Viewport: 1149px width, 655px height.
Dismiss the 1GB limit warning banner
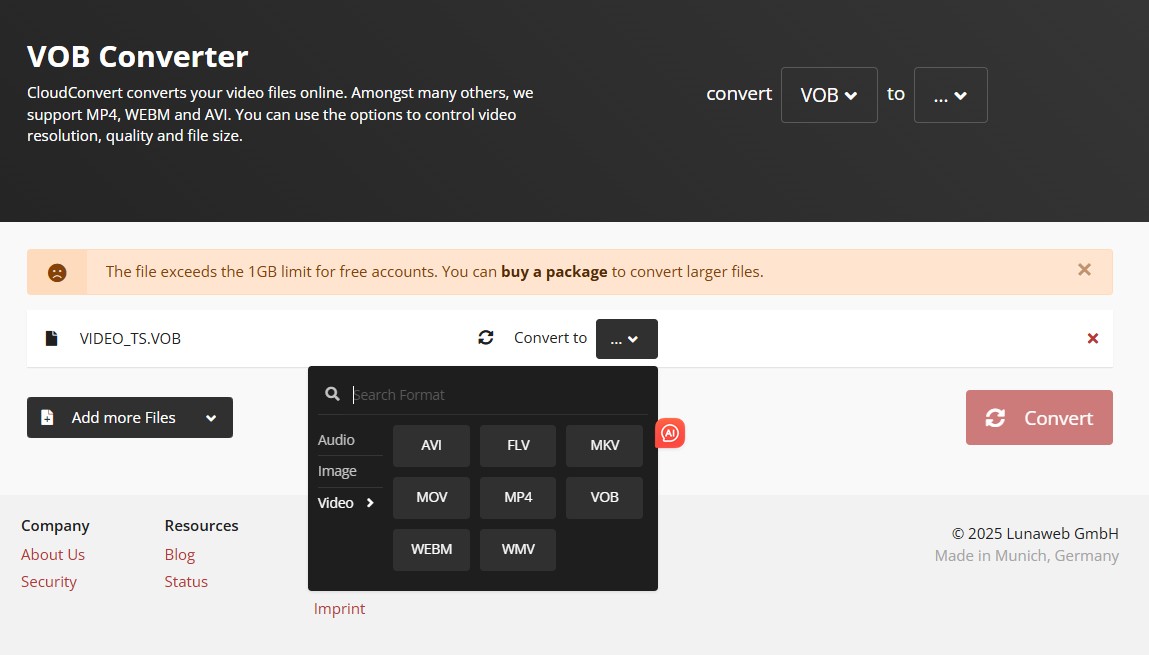click(1084, 269)
